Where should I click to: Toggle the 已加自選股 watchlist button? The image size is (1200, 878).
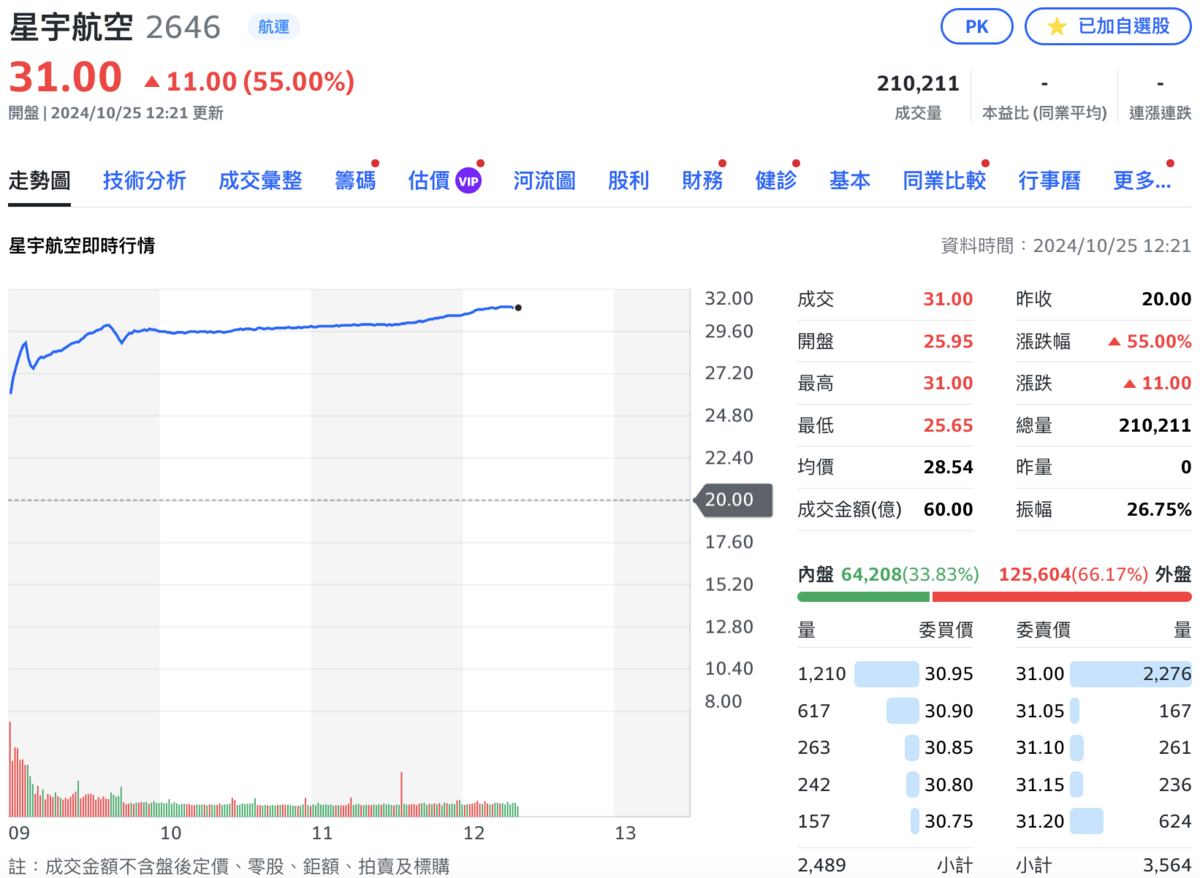tap(1107, 27)
